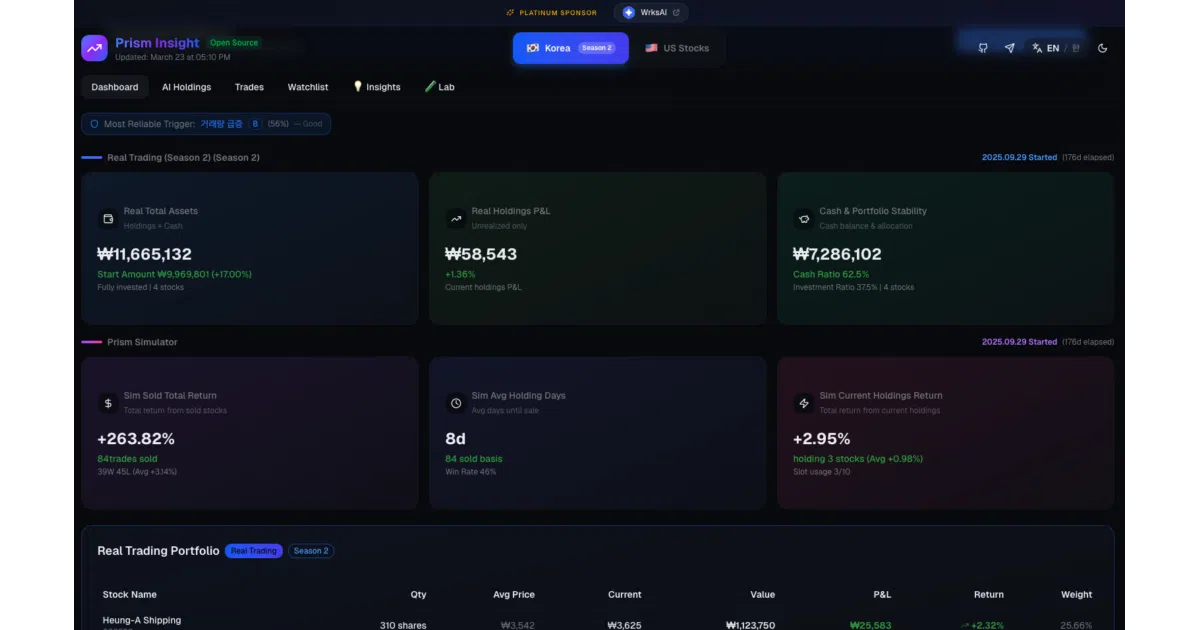Select the Korea Season 2 market

click(571, 48)
